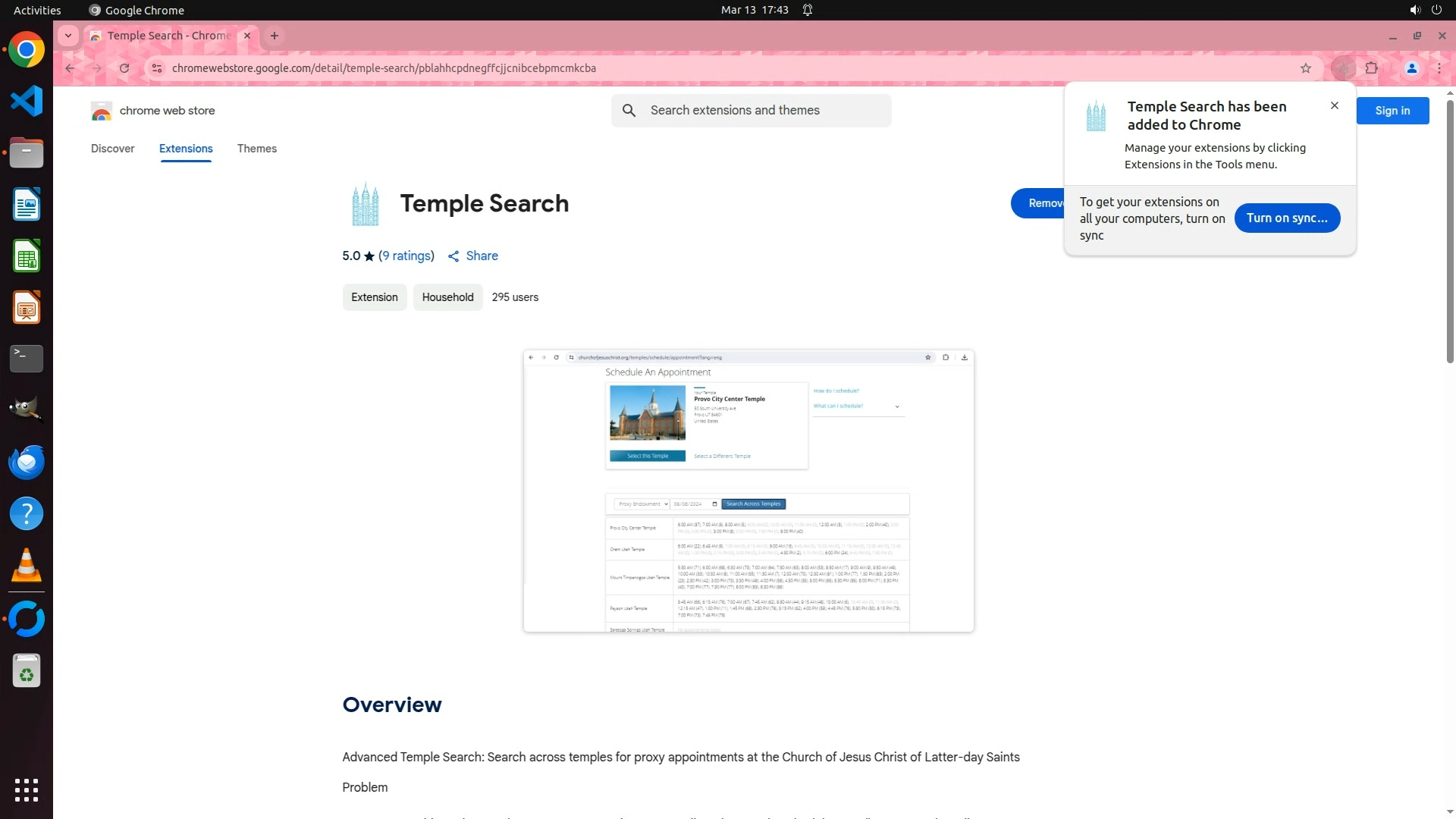The height and width of the screenshot is (819, 1456).
Task: Click the site information icon left of URL
Action: click(156, 68)
